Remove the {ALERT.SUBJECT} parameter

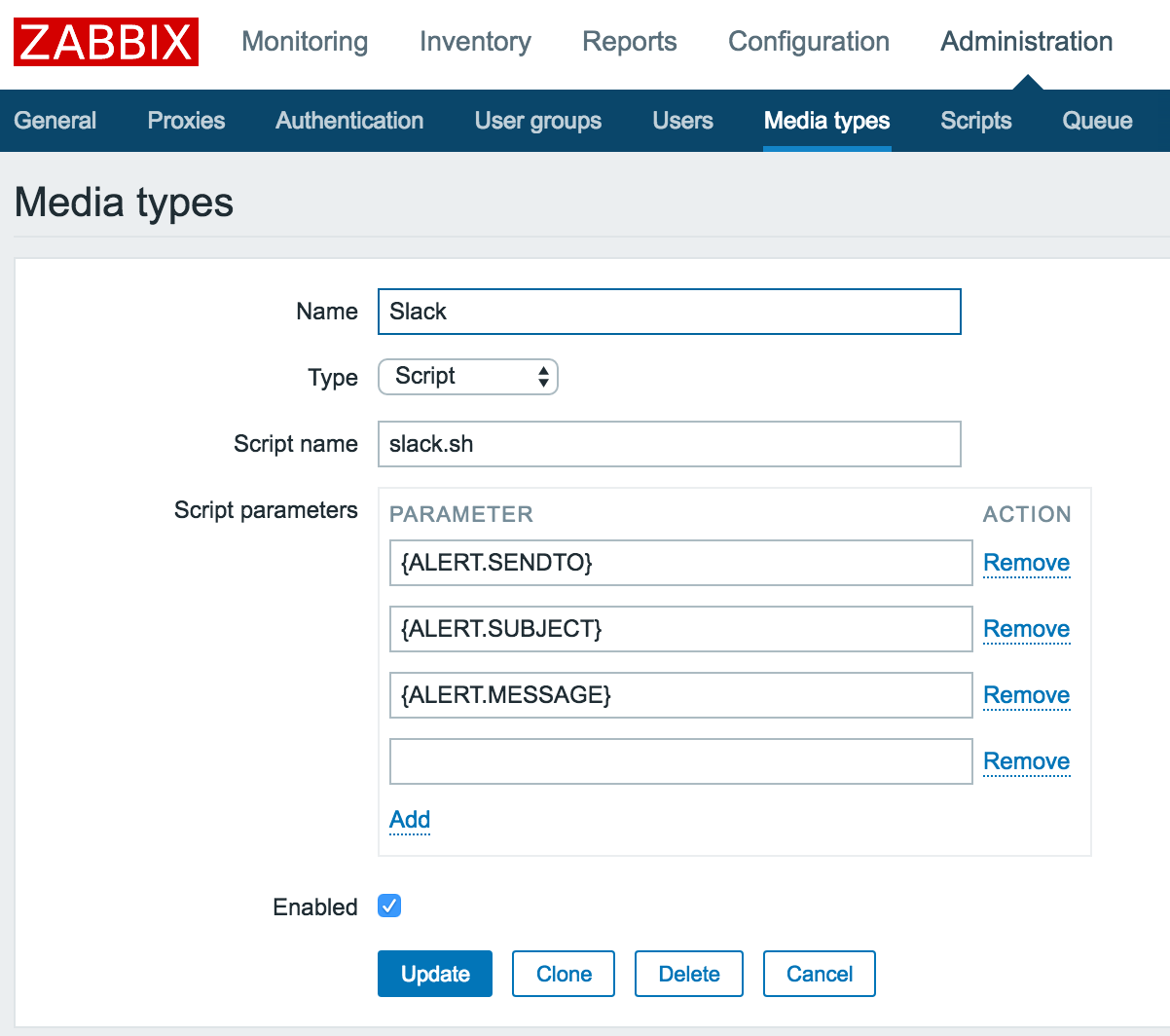point(1027,629)
